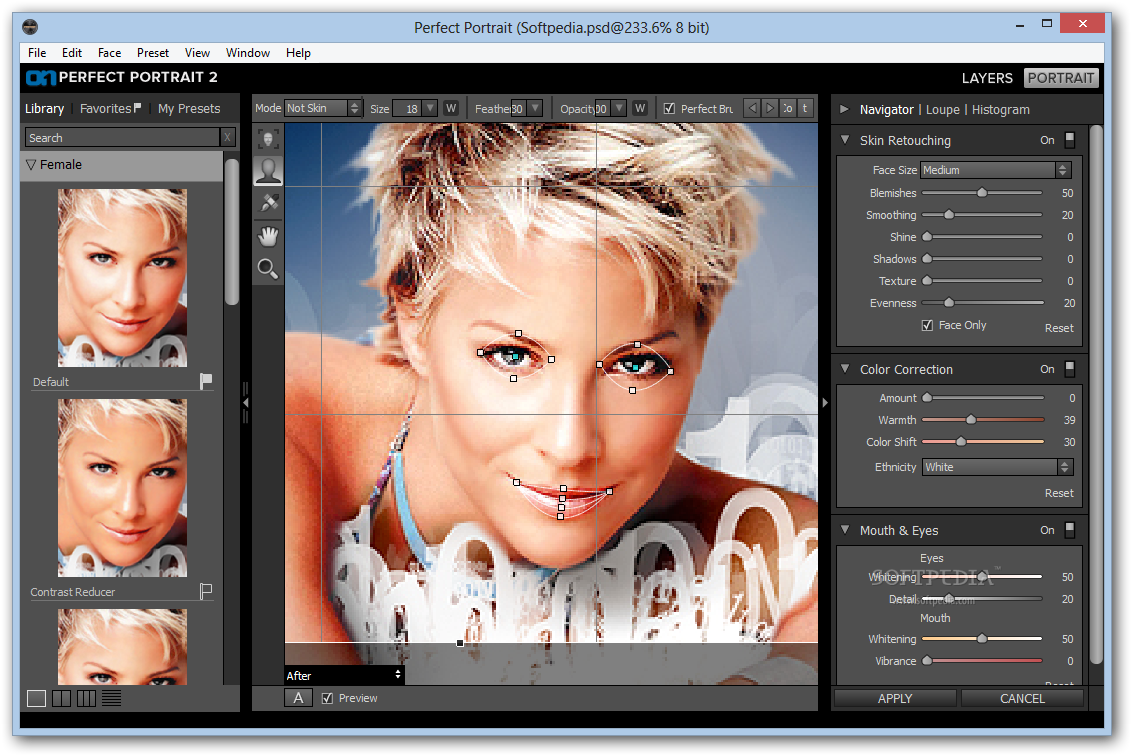
Task: Select the retouch brush tool
Action: (268, 203)
